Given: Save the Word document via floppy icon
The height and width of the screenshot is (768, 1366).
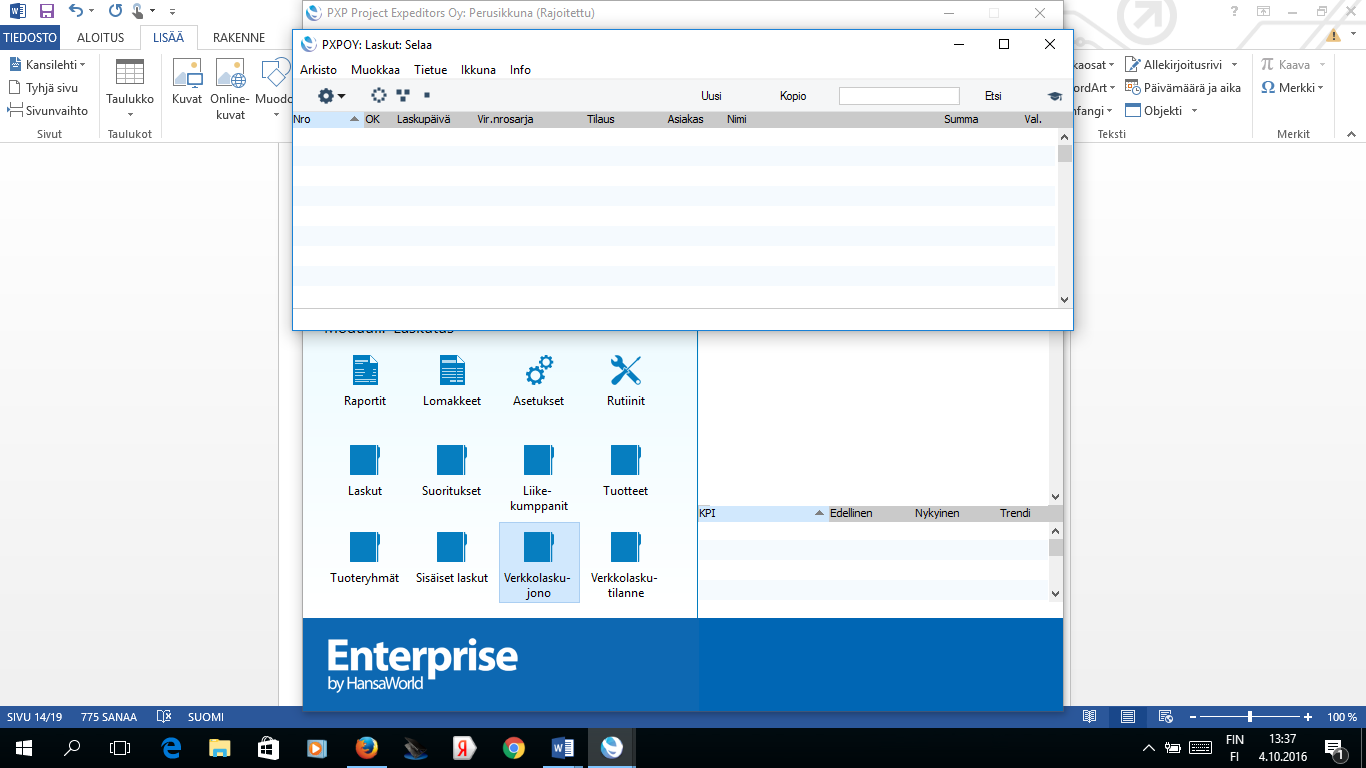Looking at the screenshot, I should click(46, 12).
